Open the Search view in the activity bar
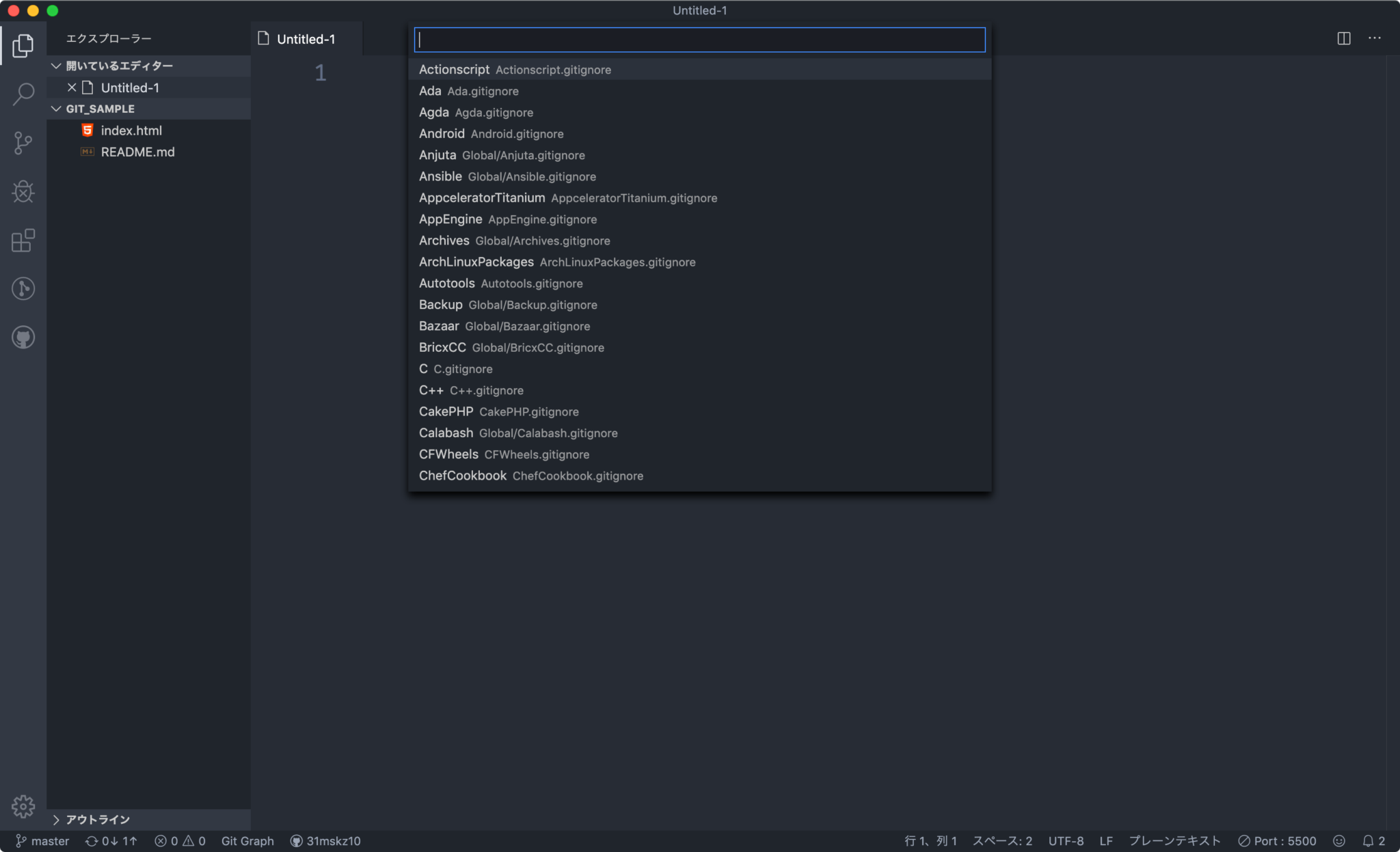 (23, 94)
